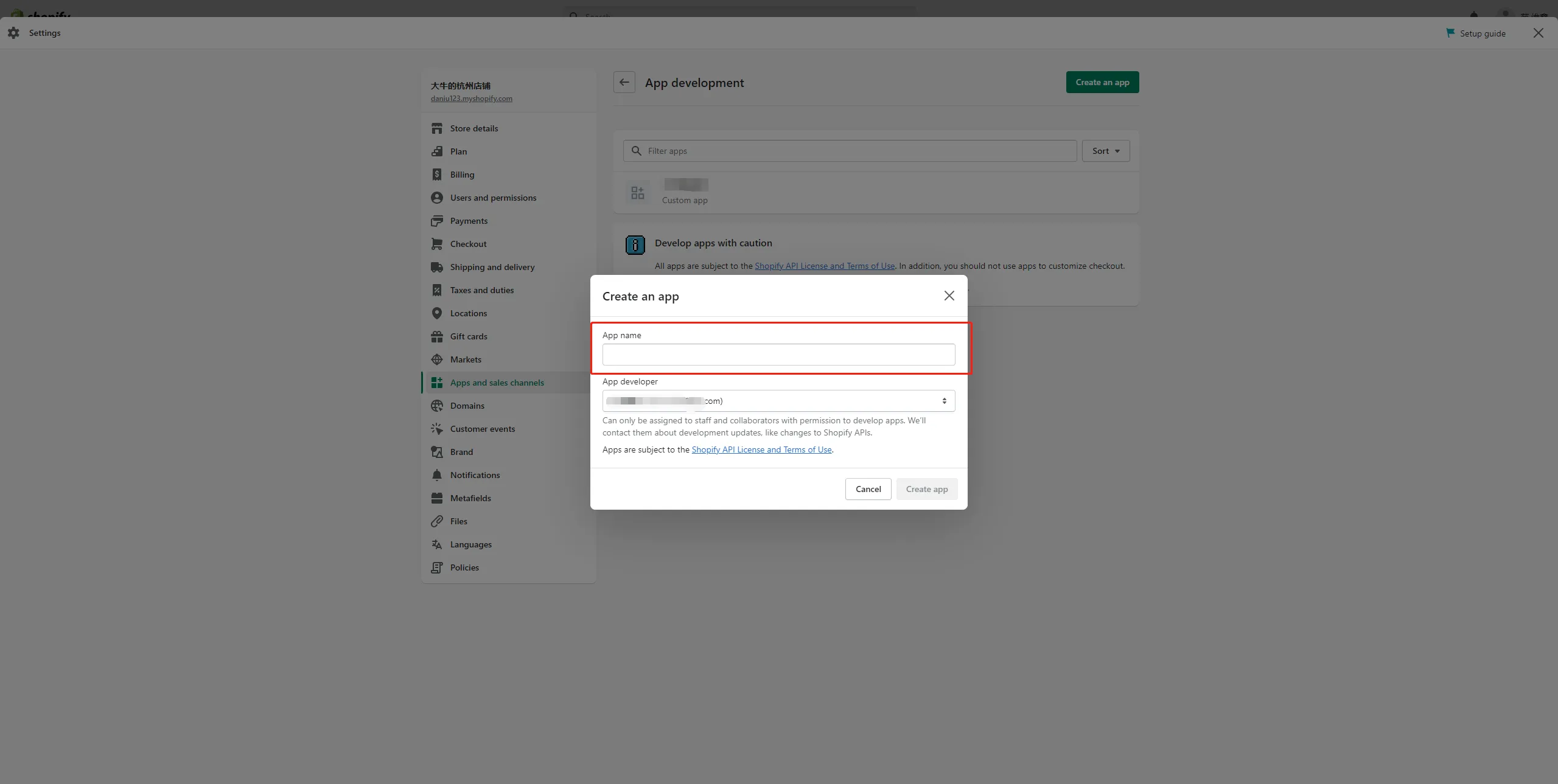The image size is (1558, 784).
Task: Select the Domains settings item
Action: pyautogui.click(x=467, y=406)
